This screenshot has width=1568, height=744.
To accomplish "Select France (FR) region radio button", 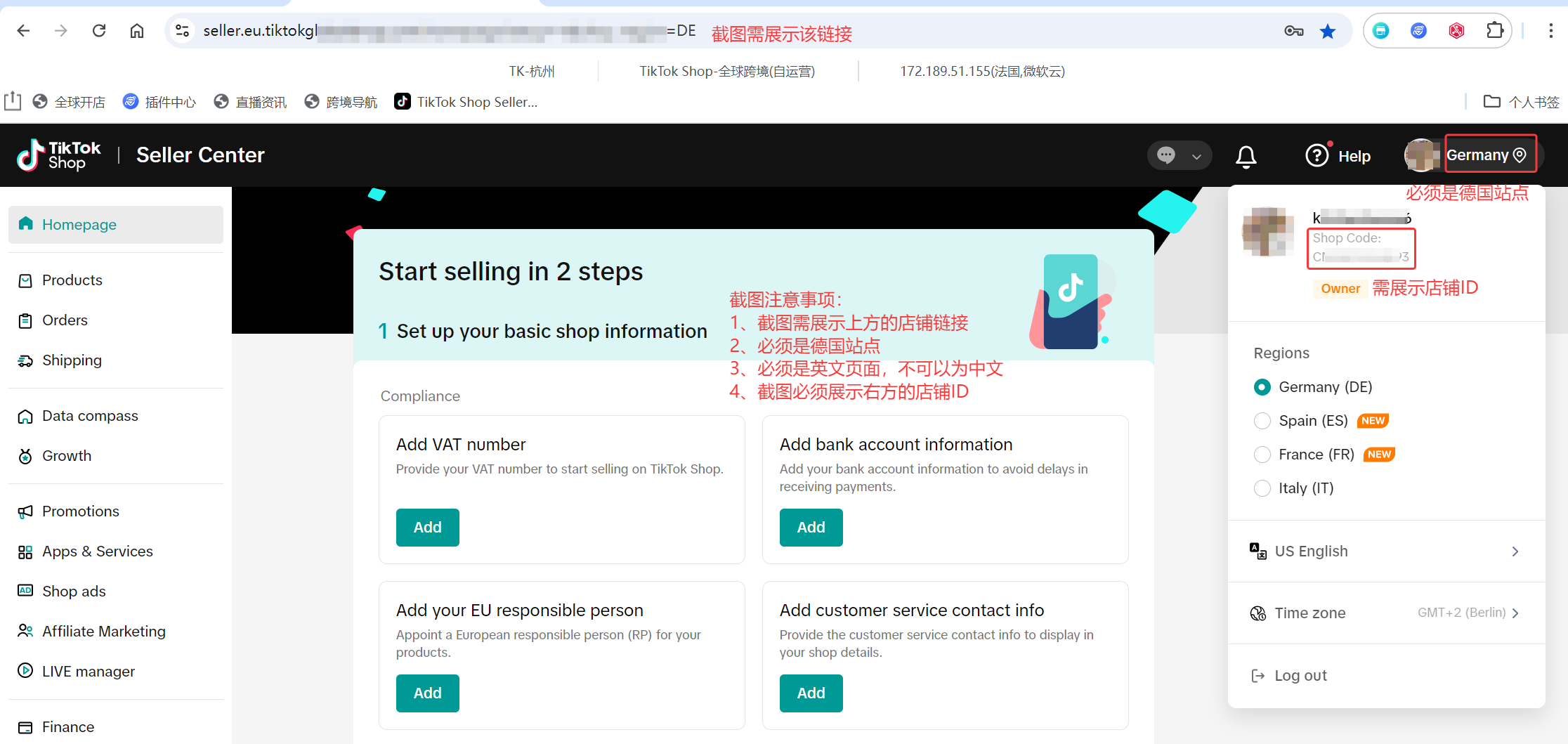I will (1262, 455).
